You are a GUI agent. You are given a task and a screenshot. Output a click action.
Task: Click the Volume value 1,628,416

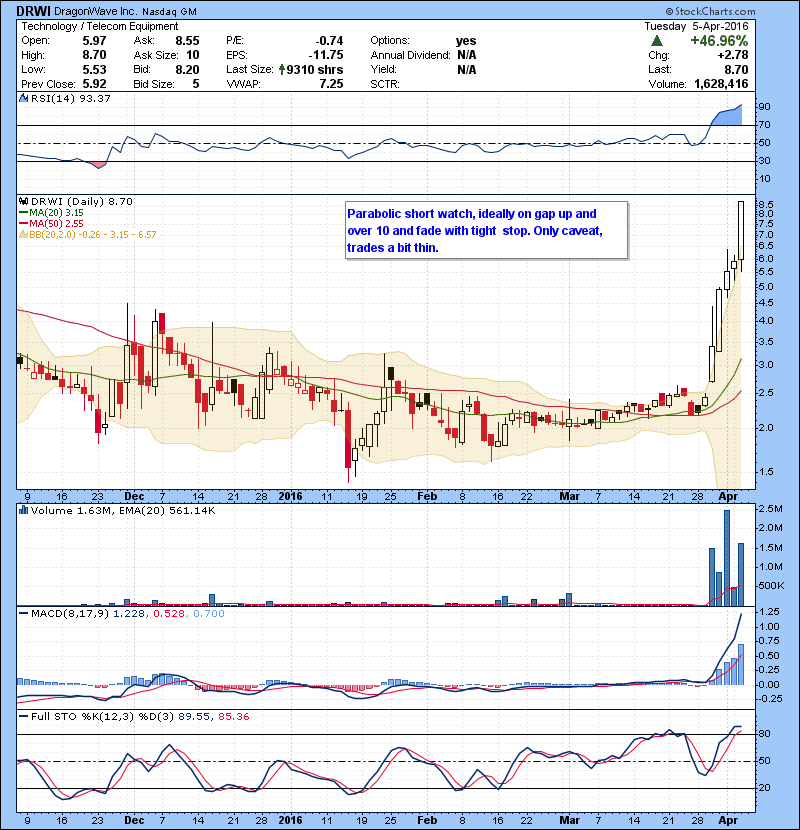pyautogui.click(x=721, y=84)
